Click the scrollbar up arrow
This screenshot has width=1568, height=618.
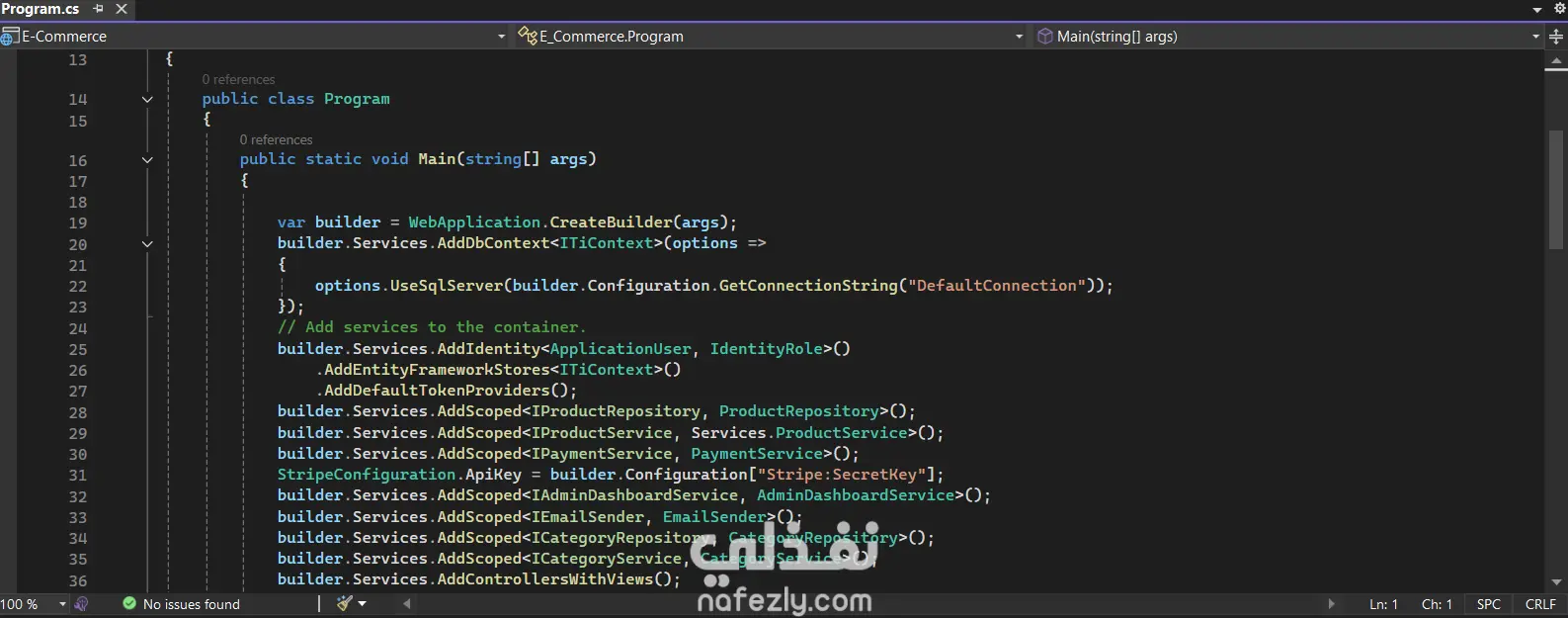tap(1556, 62)
